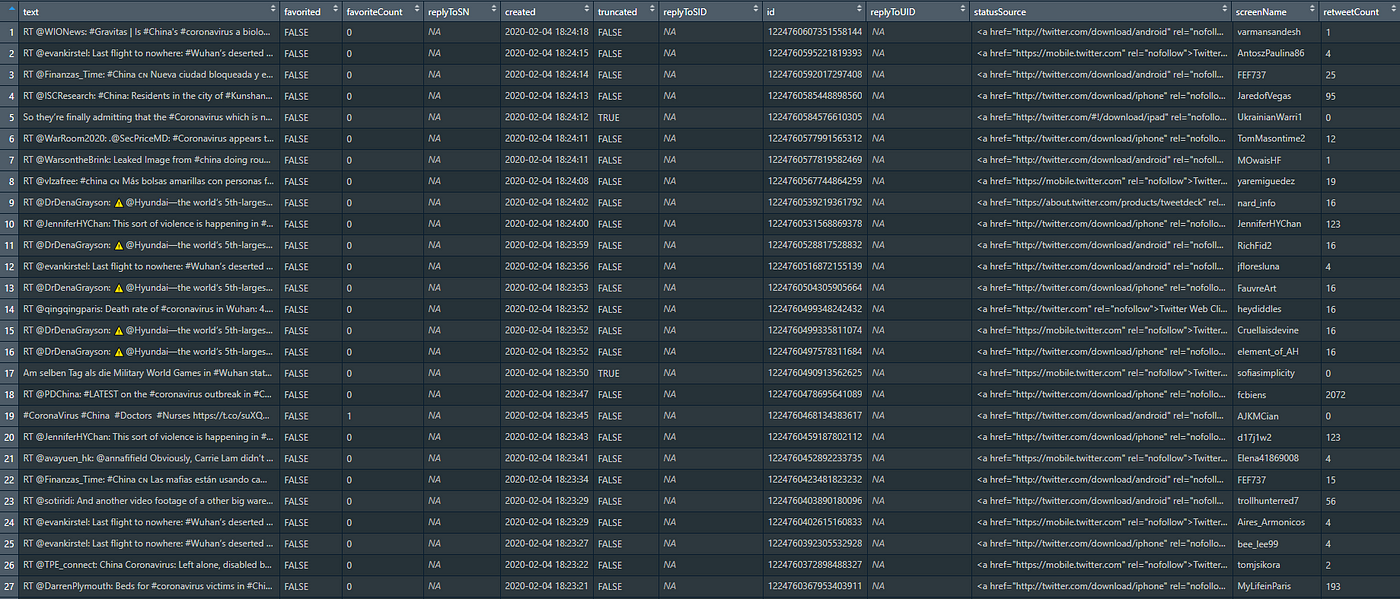Select favoriteCount value 1 in AJKMCian's row

point(349,415)
